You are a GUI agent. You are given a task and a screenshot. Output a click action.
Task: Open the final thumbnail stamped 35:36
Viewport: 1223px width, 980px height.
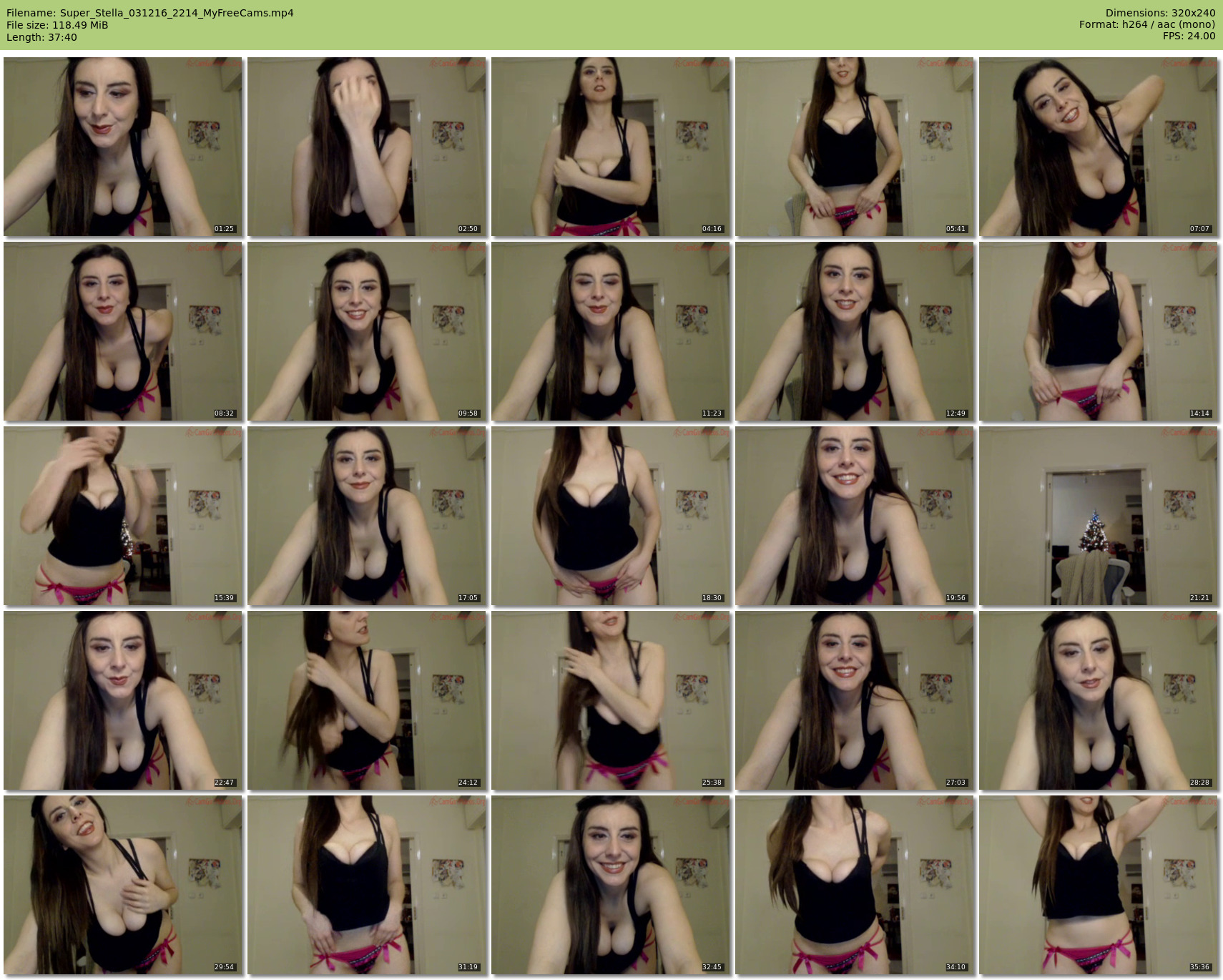click(x=1099, y=885)
